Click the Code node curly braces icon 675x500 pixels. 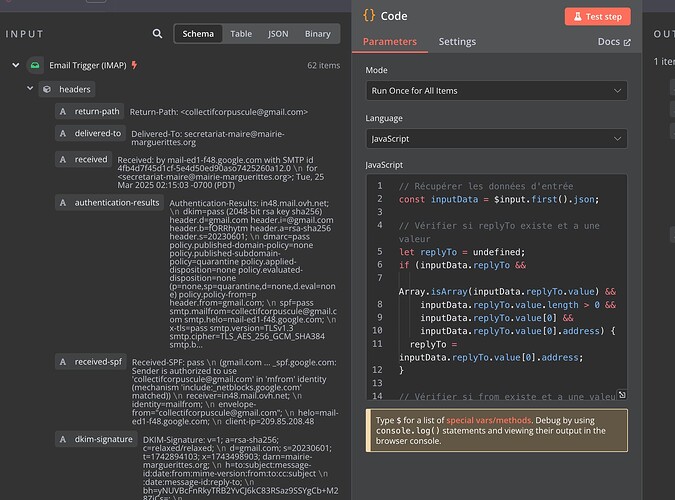[369, 16]
